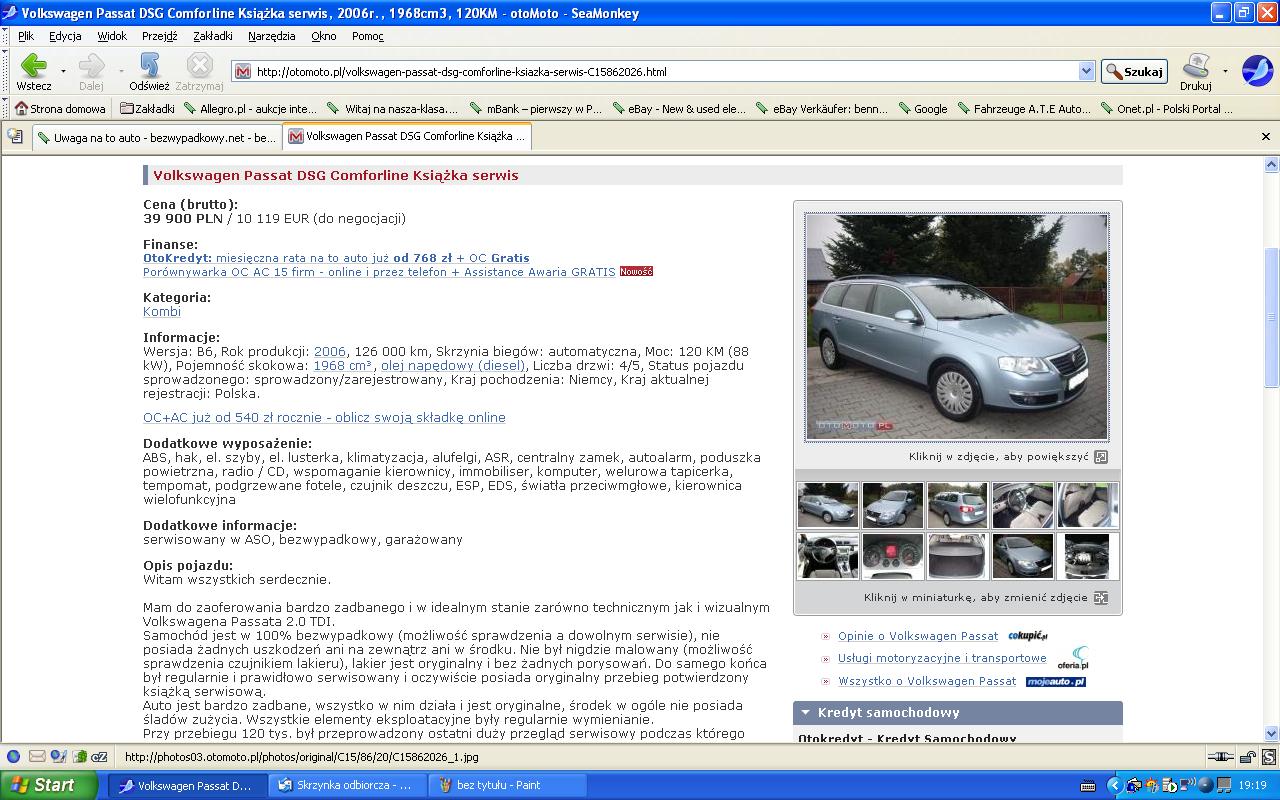Image resolution: width=1280 pixels, height=800 pixels.
Task: Launch Composer from the status bar icon
Action: pos(59,757)
